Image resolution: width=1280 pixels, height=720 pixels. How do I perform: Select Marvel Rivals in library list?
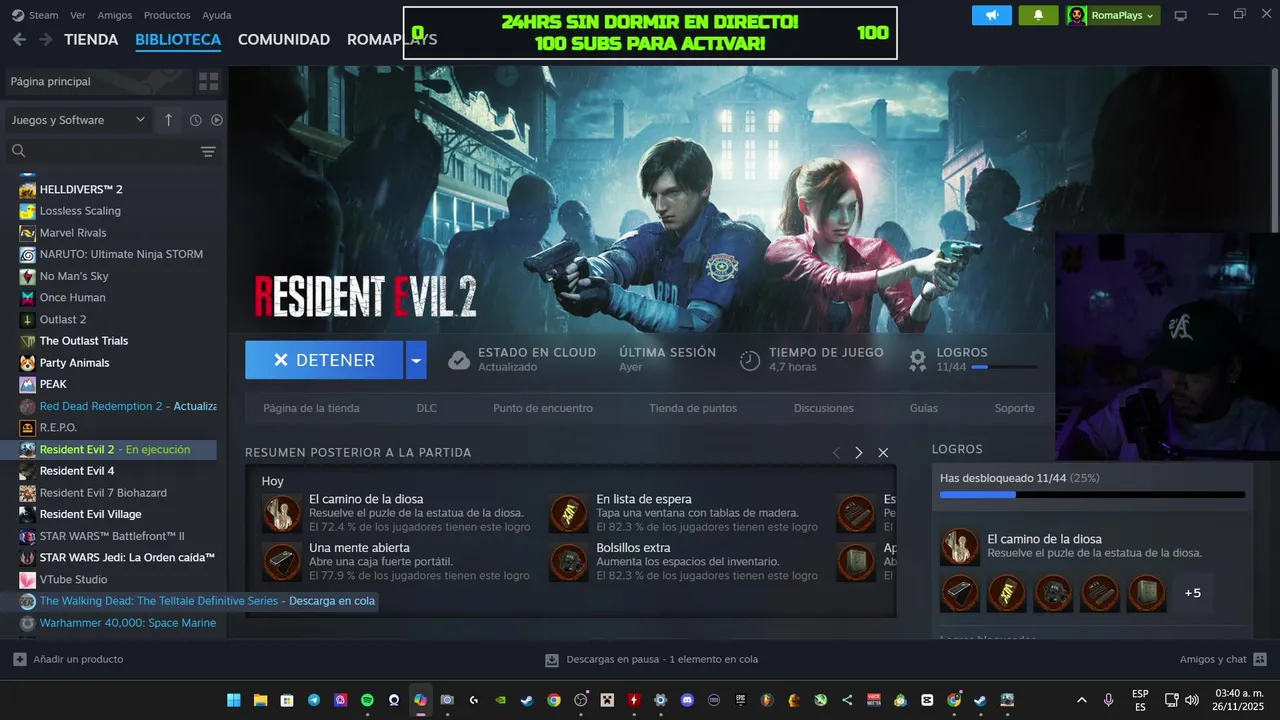(73, 233)
